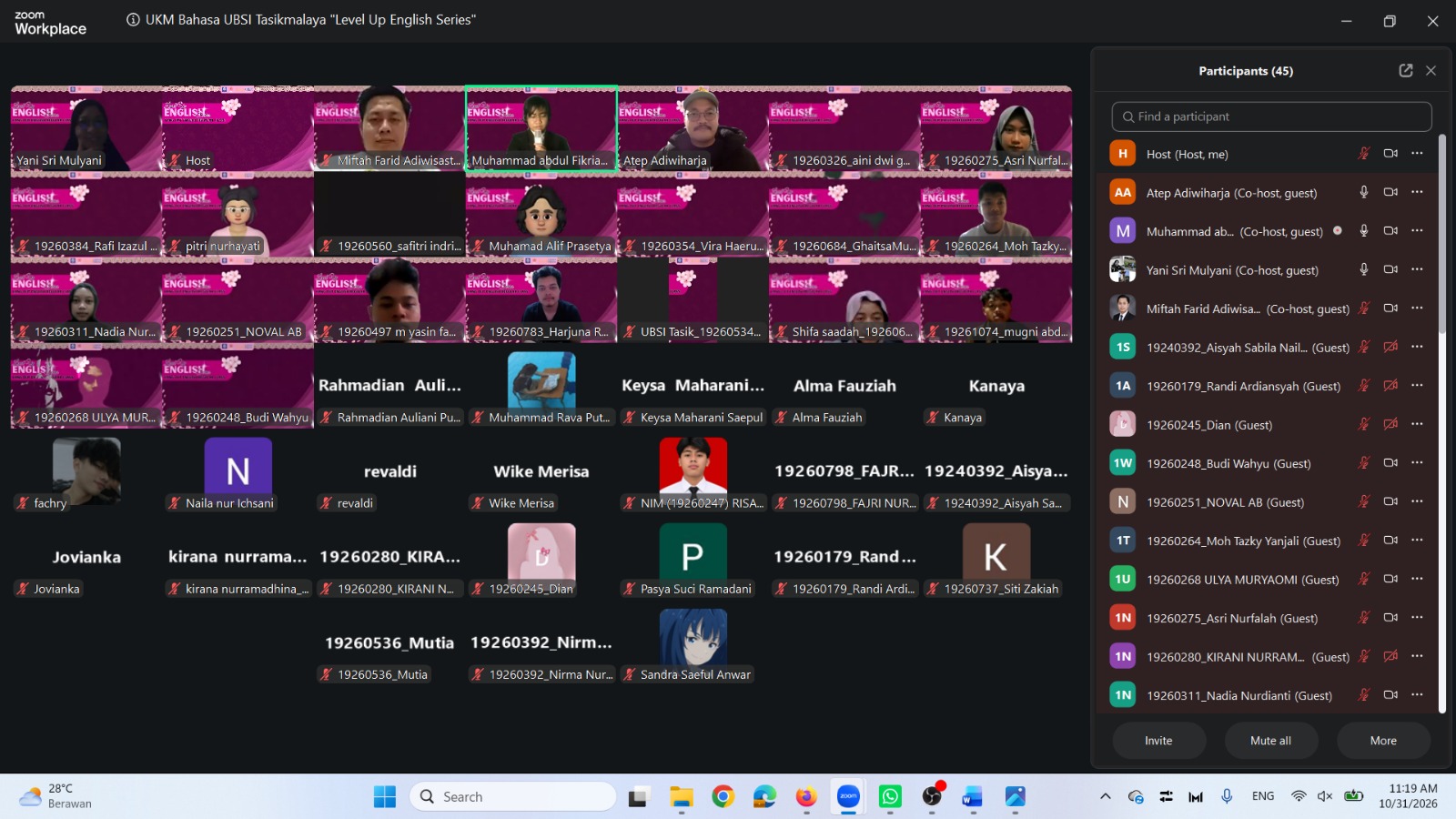Screen dimensions: 1456x819
Task: Click 19260737_Siti Zakiah avatar tile
Action: click(996, 559)
